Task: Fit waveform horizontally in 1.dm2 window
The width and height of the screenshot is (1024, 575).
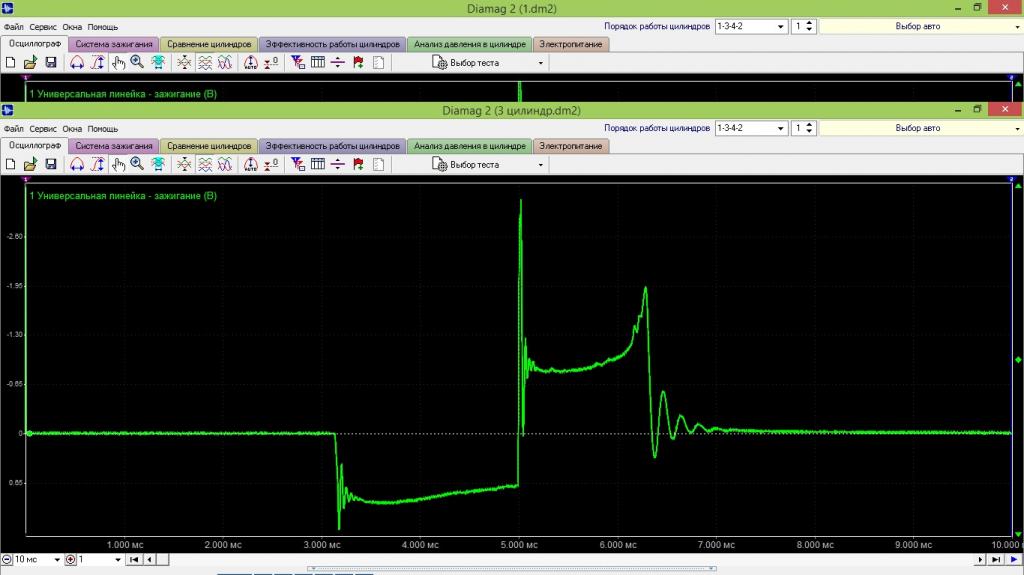Action: tap(77, 62)
